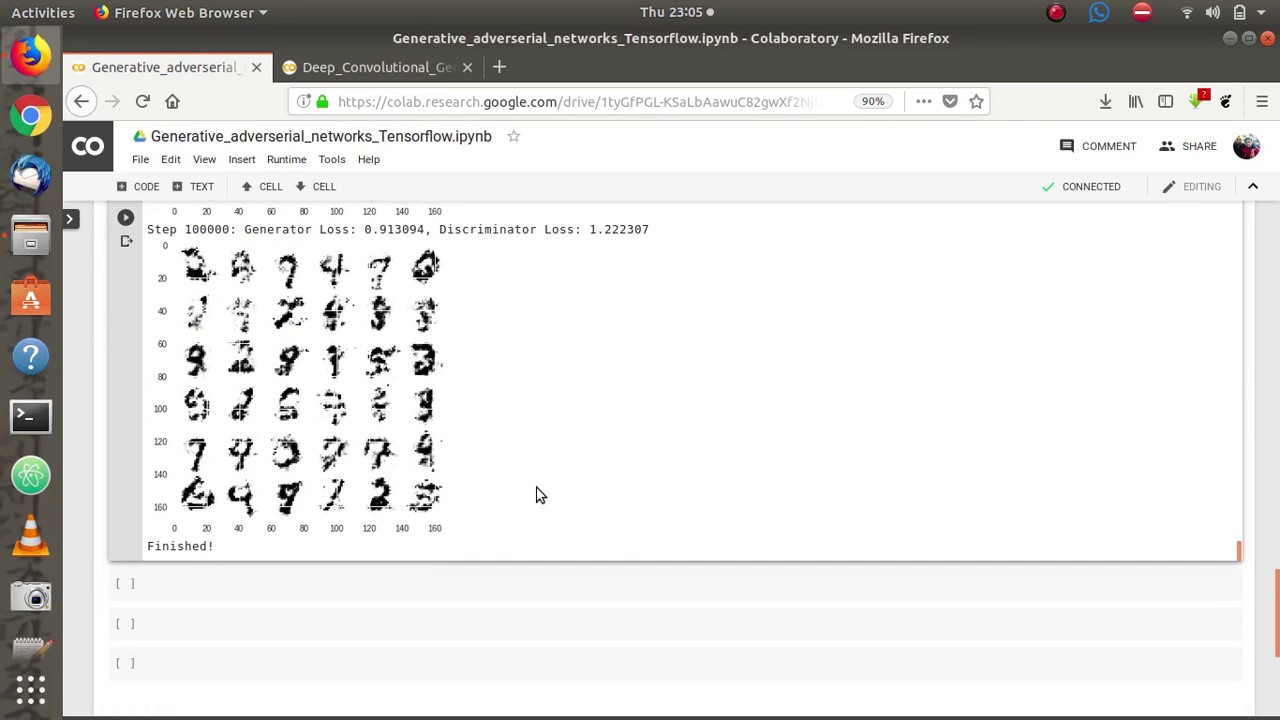This screenshot has width=1280, height=720.
Task: Open the Tools menu
Action: click(332, 159)
